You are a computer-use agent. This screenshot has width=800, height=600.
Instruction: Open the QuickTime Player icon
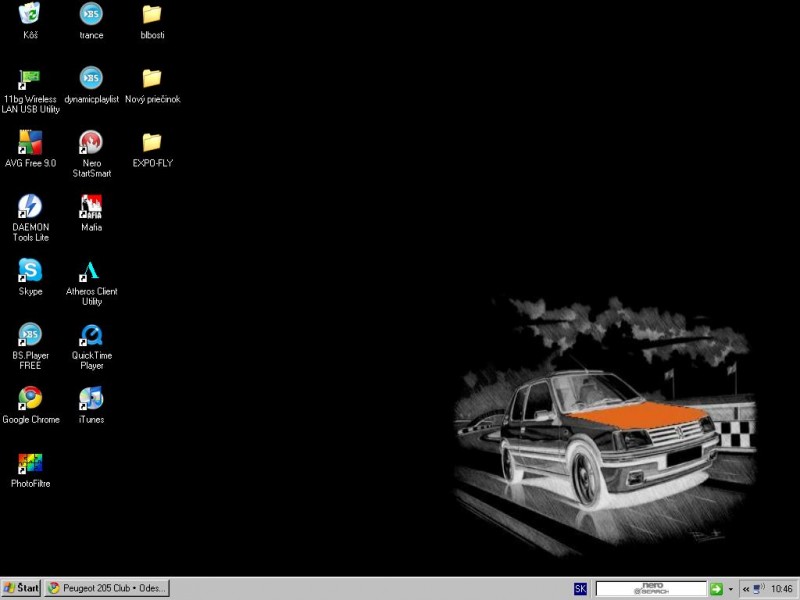[91, 334]
